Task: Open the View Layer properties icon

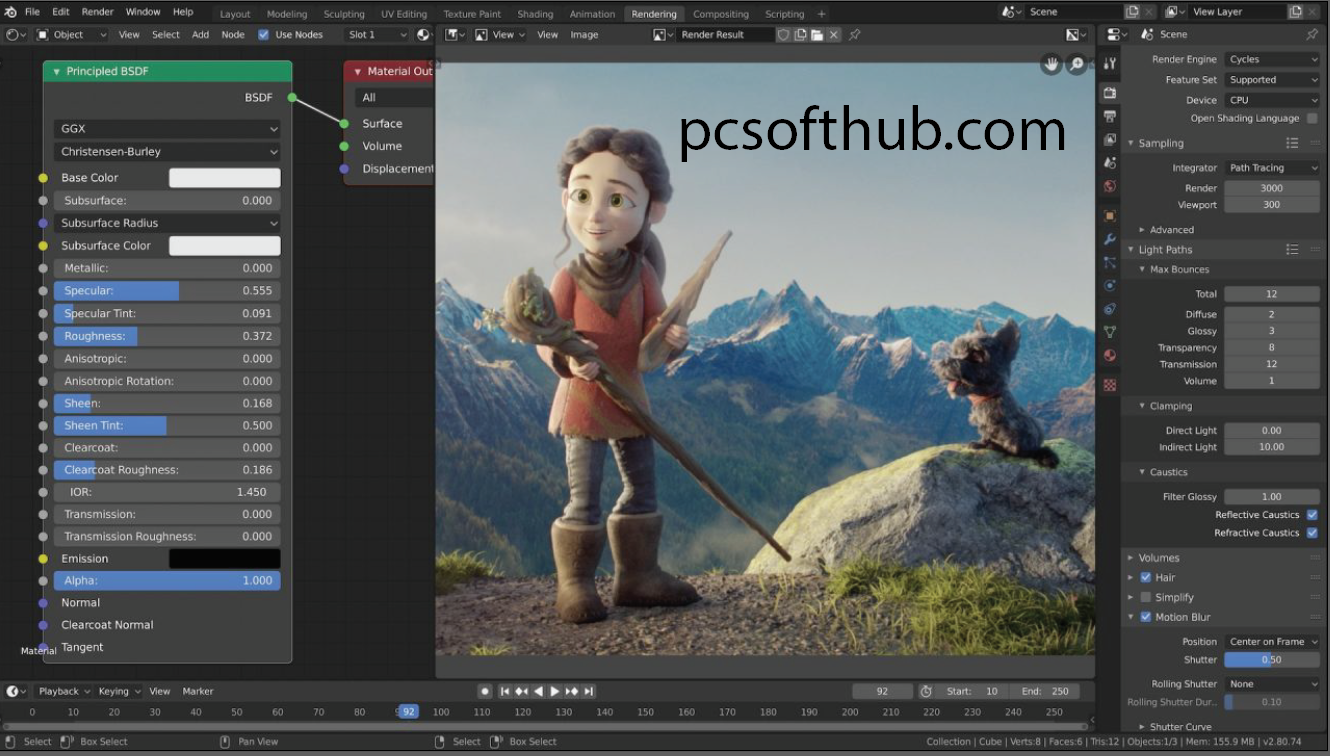Action: tap(1109, 140)
